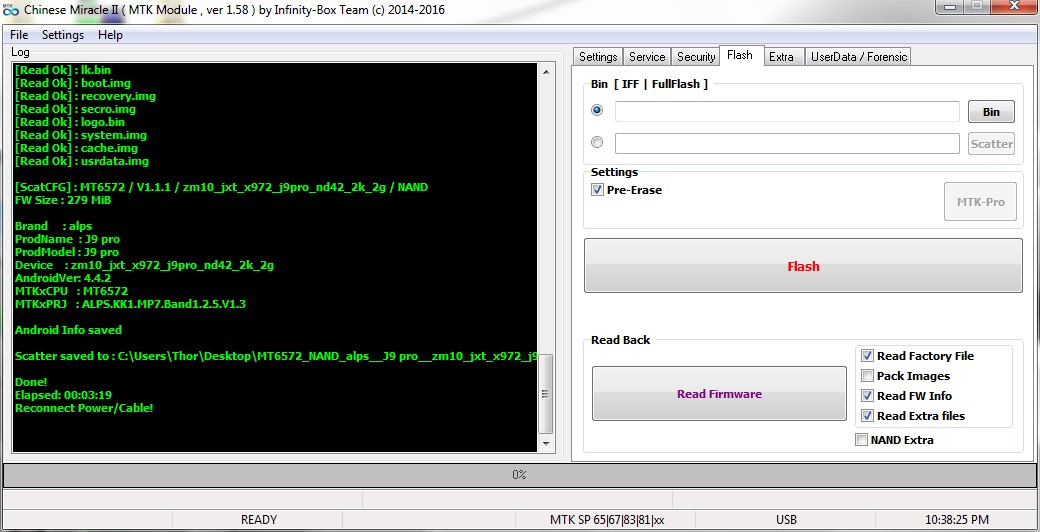Click the '[ScatCFG] : MT6572' log line
This screenshot has width=1040, height=532.
[x=222, y=187]
